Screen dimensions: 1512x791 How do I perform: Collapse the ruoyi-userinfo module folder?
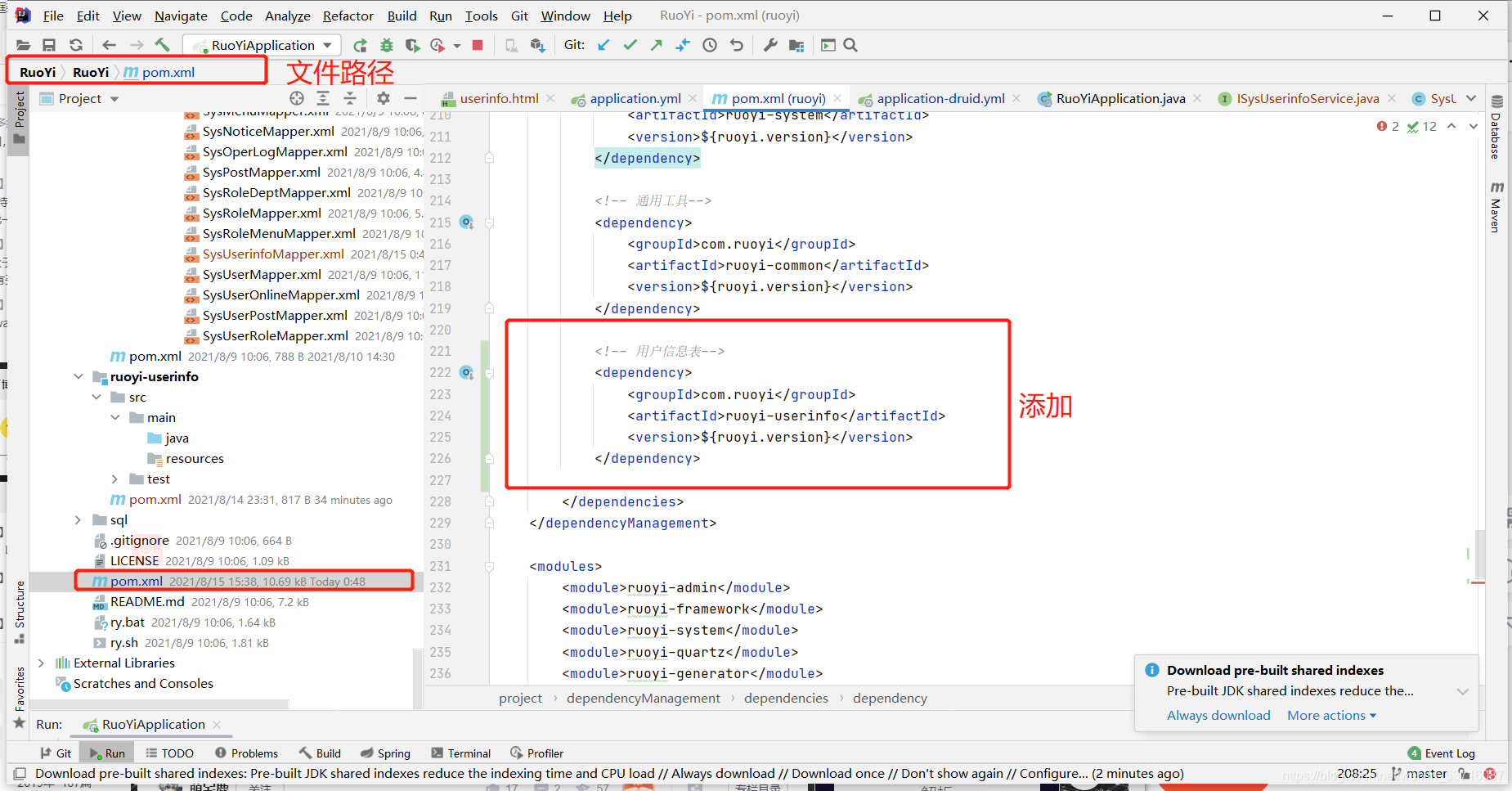tap(79, 377)
